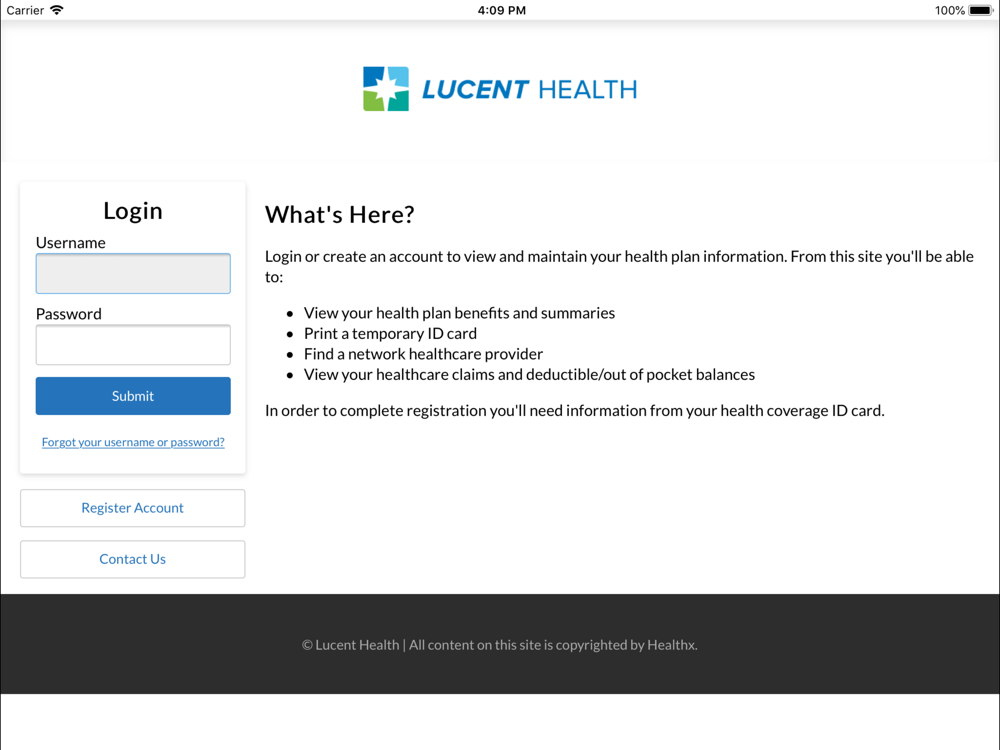Click the Login heading
This screenshot has height=750, width=1000.
tap(133, 210)
